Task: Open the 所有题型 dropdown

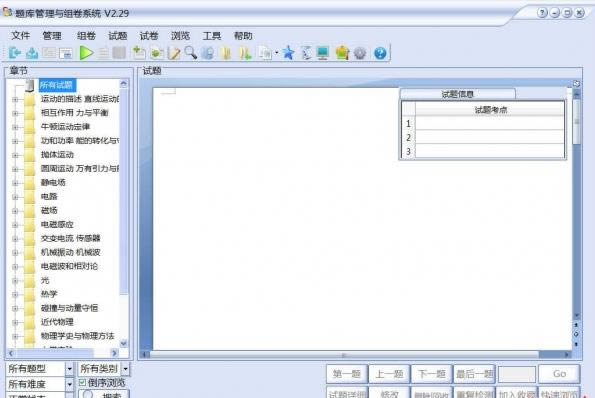Action: pyautogui.click(x=69, y=368)
